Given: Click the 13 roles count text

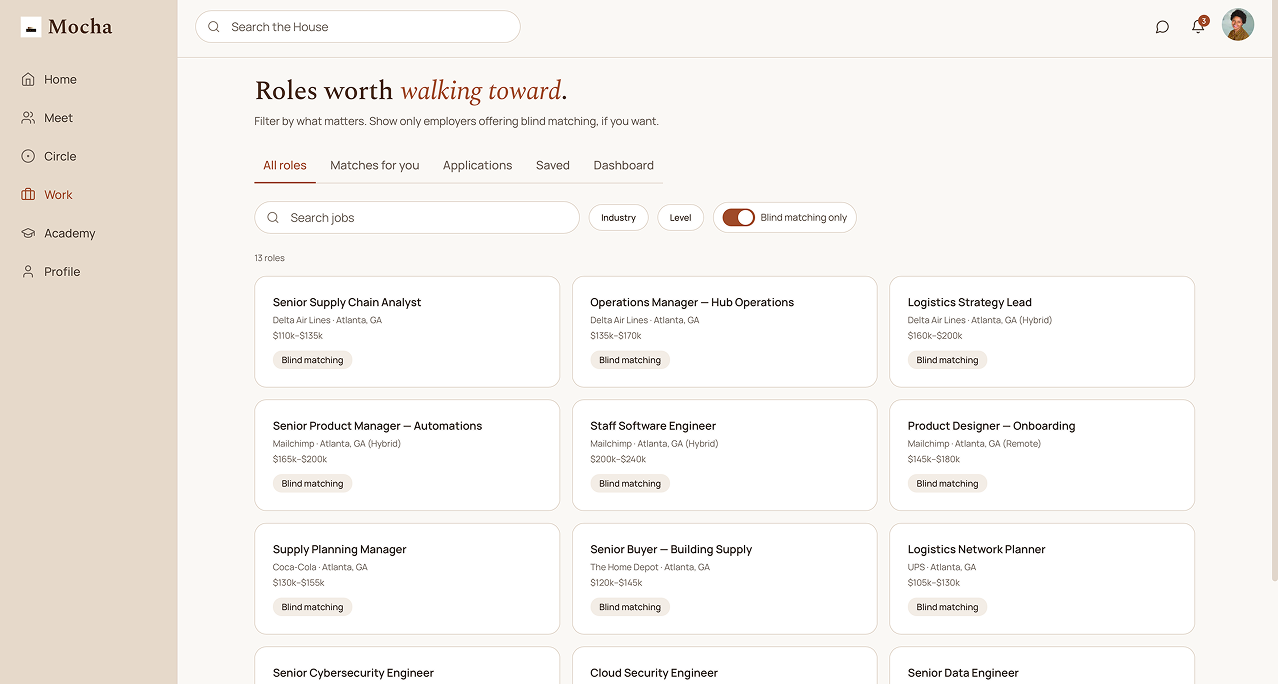Looking at the screenshot, I should click(x=270, y=258).
